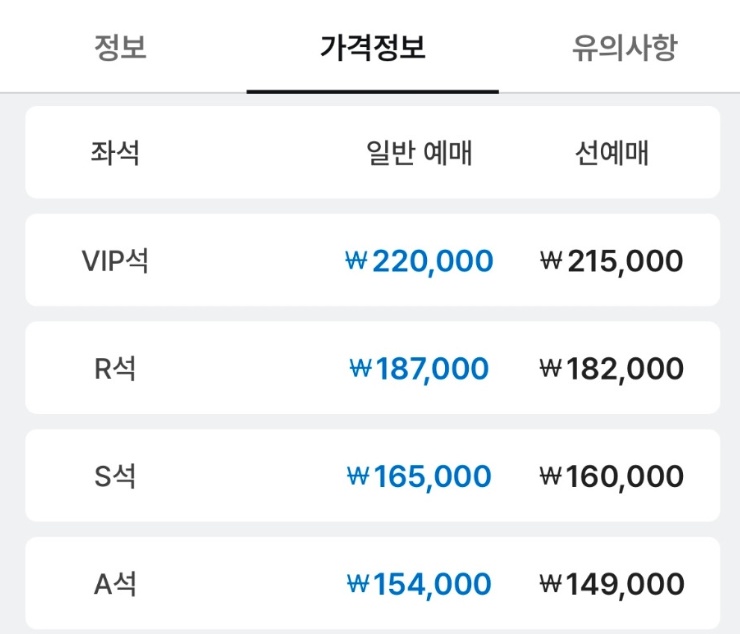Select the 가격정보 tab

pyautogui.click(x=373, y=48)
